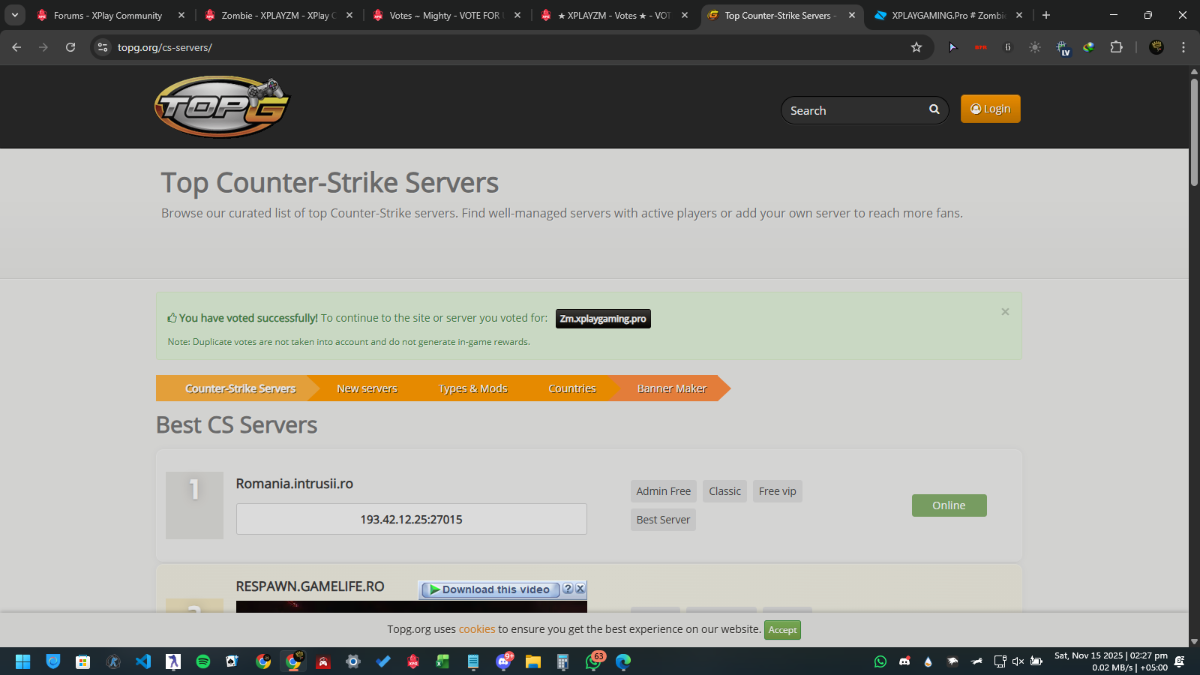Open the Chrome extensions puzzle icon
Image resolution: width=1200 pixels, height=675 pixels.
pyautogui.click(x=1116, y=47)
